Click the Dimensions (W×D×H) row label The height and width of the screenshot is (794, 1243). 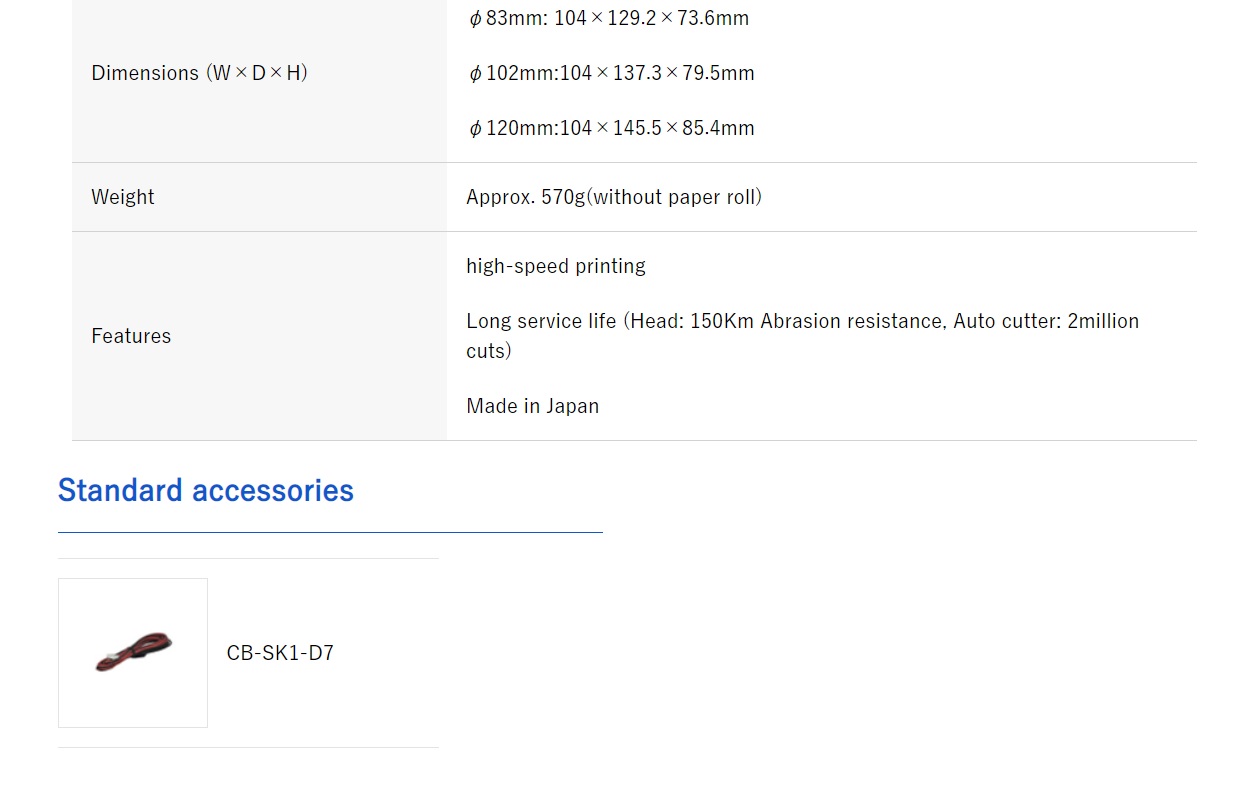click(199, 73)
